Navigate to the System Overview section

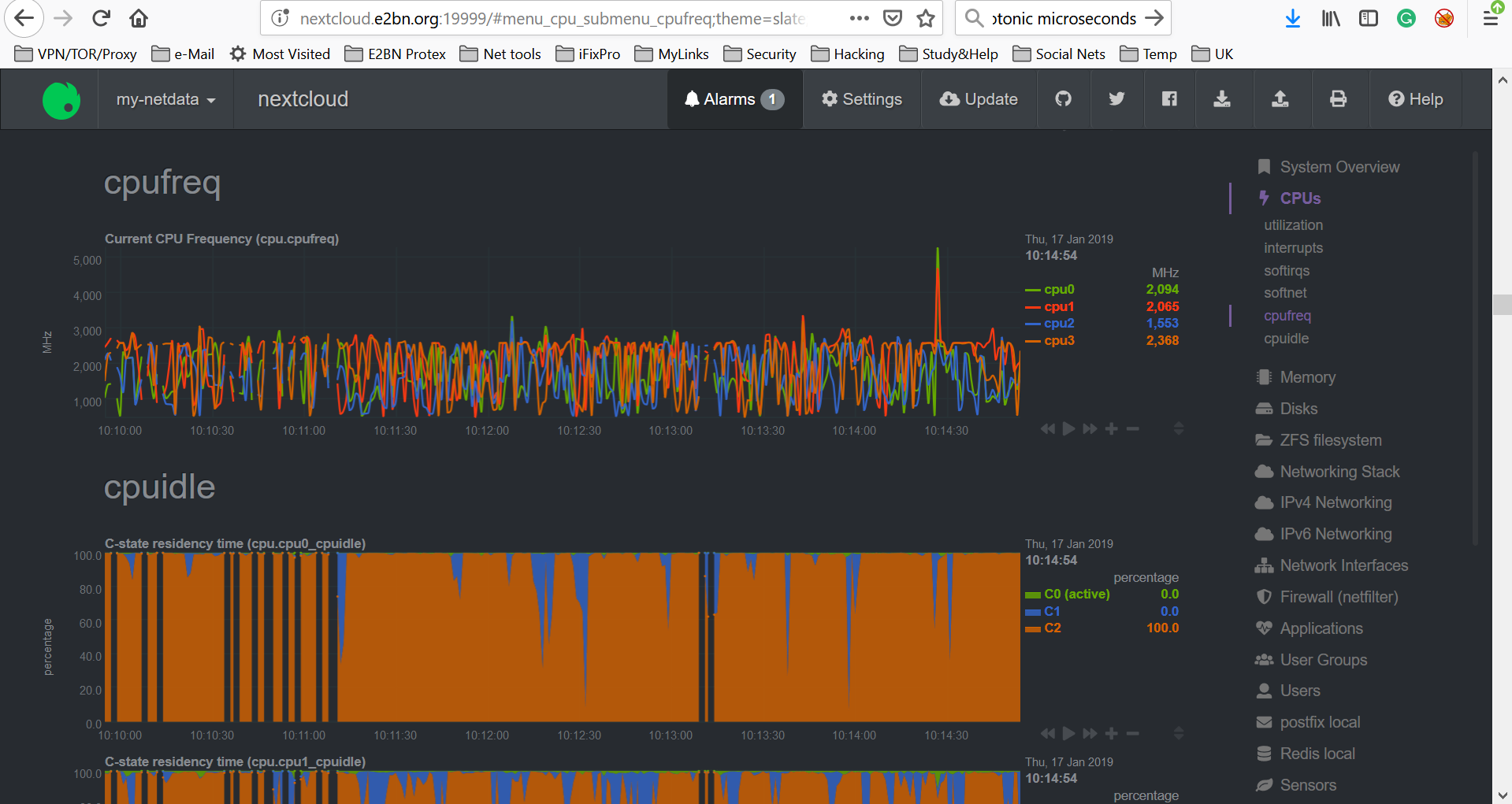click(1339, 166)
